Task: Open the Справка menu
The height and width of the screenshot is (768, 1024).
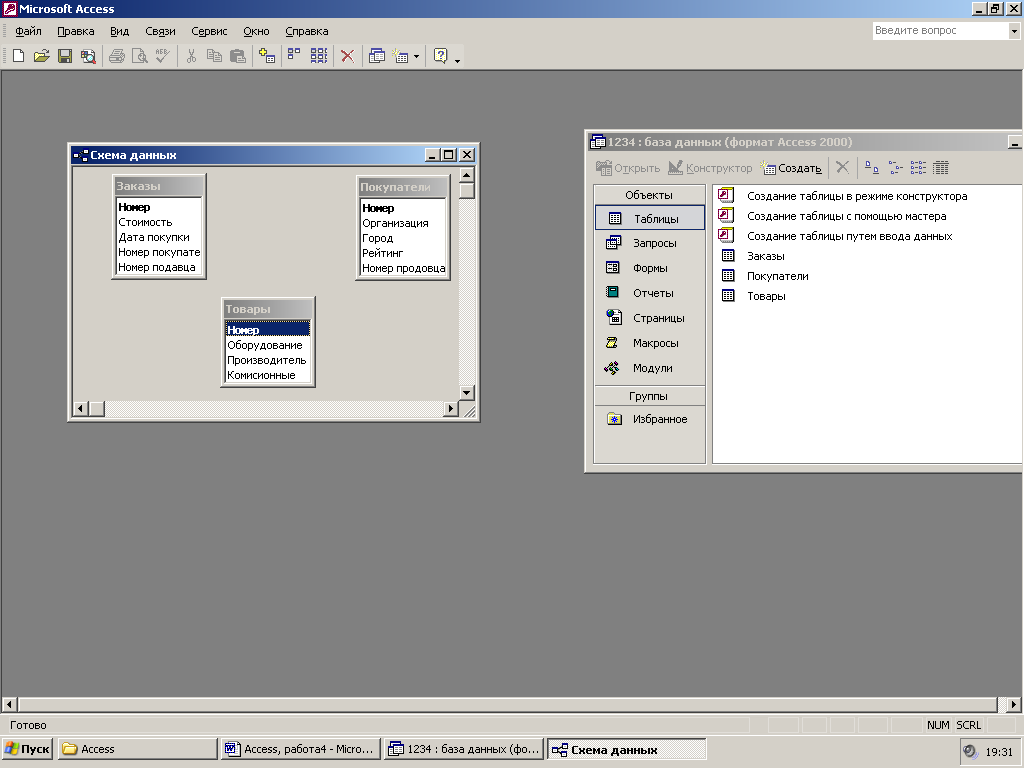Action: click(306, 31)
